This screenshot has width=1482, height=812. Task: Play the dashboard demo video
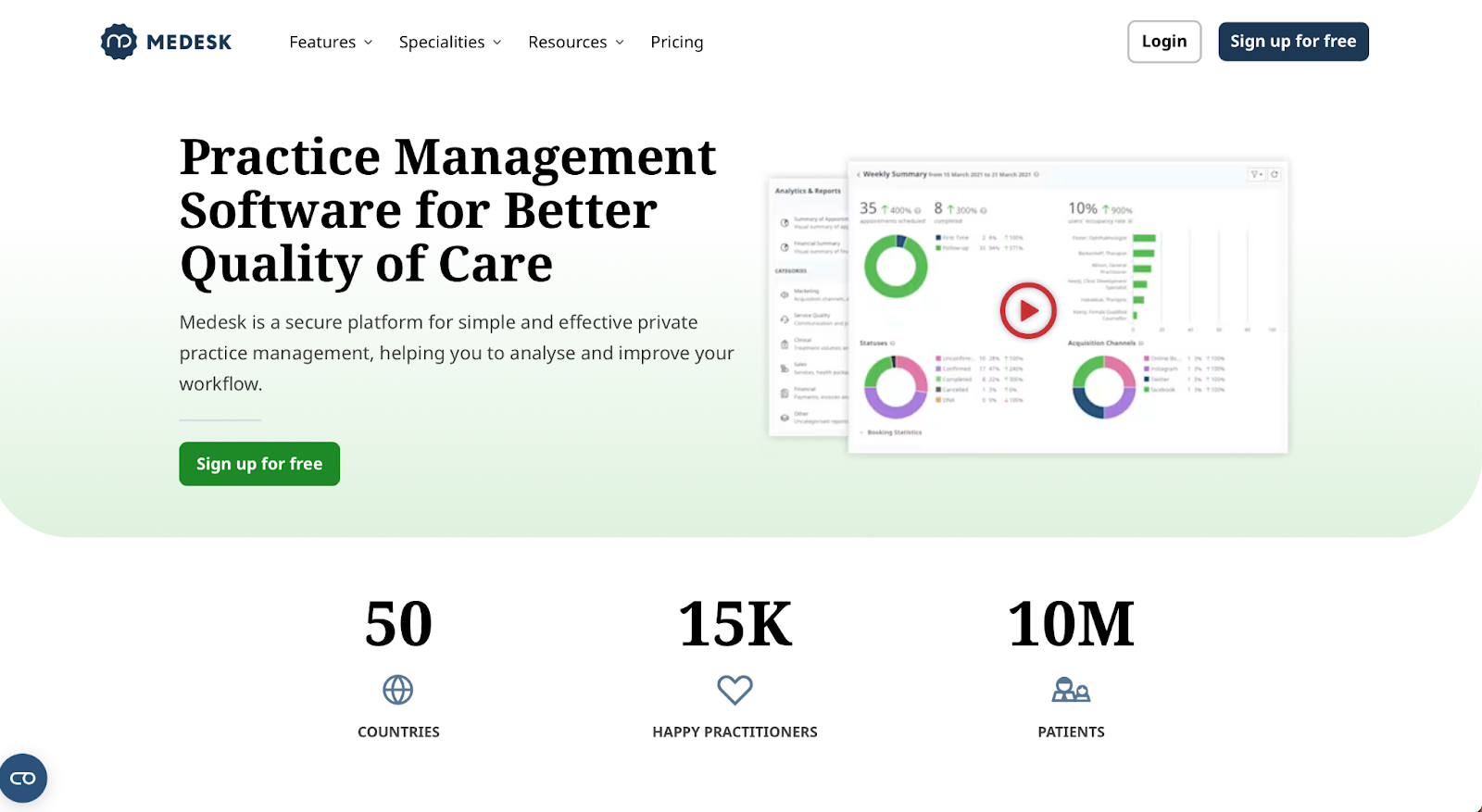click(1027, 310)
